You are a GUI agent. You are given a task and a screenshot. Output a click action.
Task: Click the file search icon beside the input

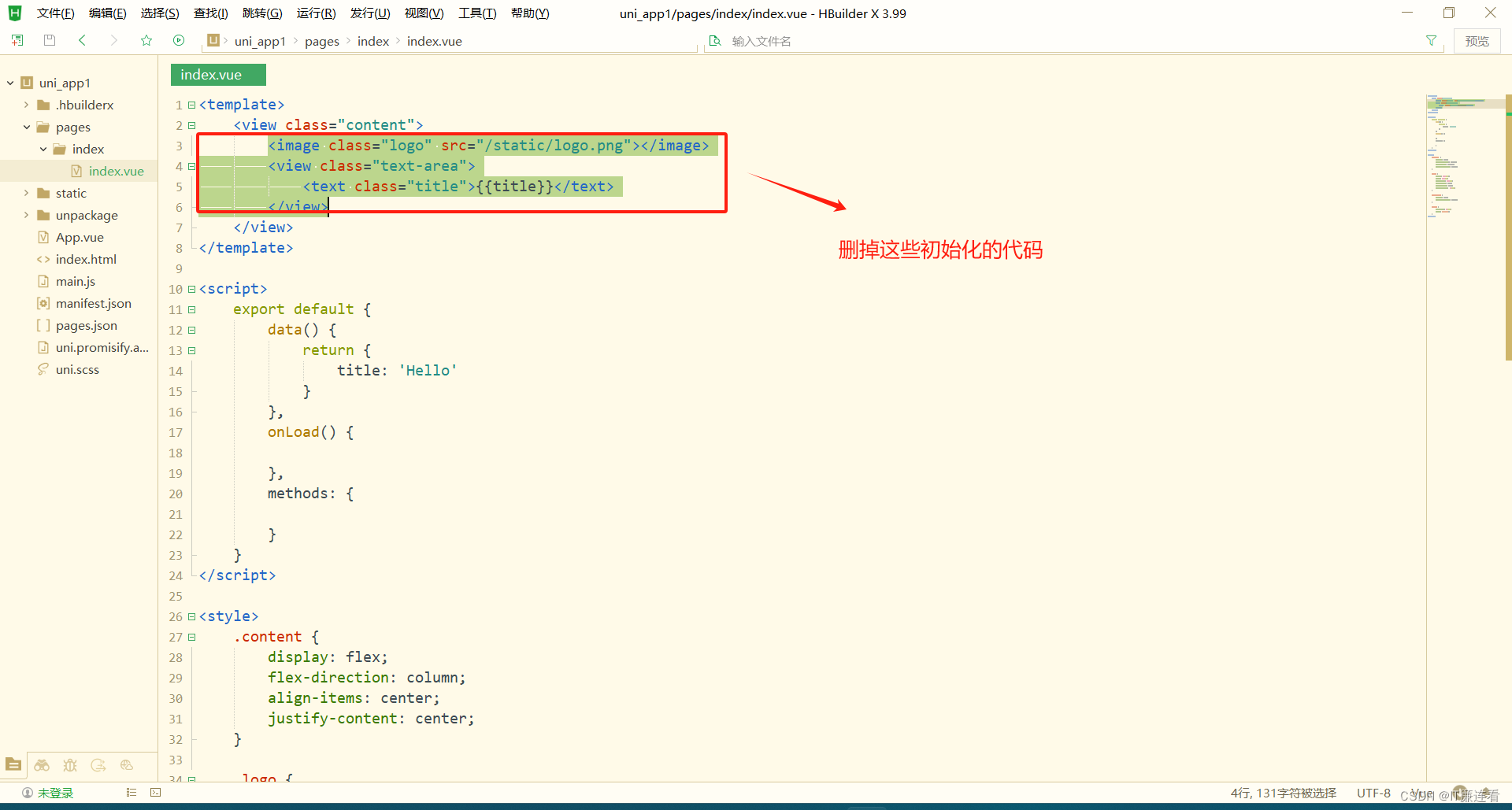pyautogui.click(x=715, y=40)
